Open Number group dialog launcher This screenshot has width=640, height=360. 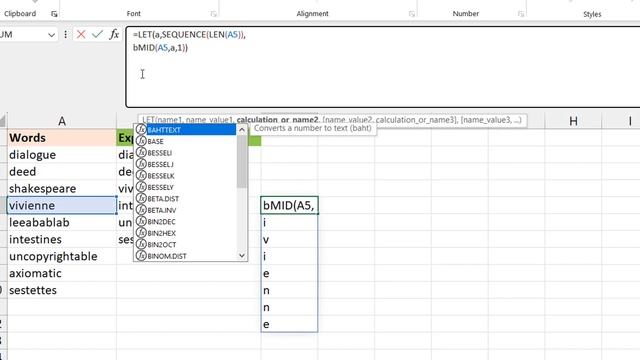coord(521,14)
